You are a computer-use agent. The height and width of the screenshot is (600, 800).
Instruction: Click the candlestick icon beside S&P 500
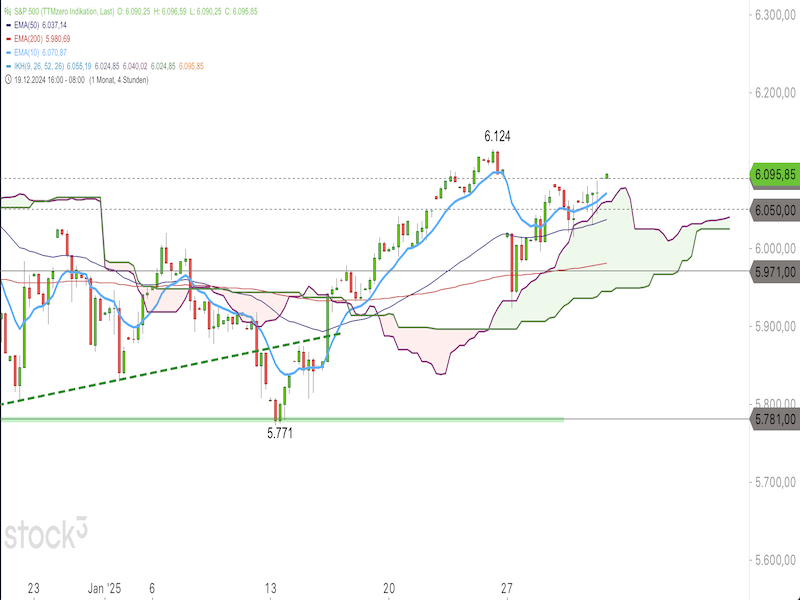click(x=8, y=11)
